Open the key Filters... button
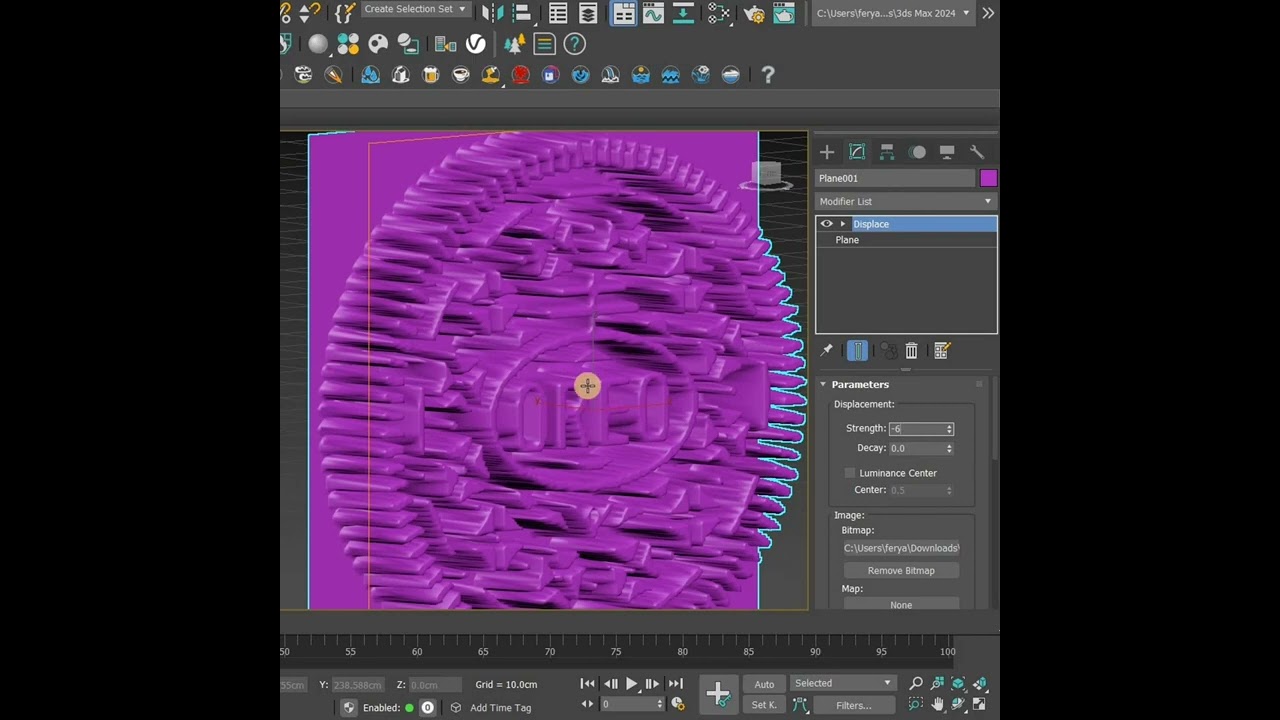Viewport: 1280px width, 720px height. (x=854, y=705)
